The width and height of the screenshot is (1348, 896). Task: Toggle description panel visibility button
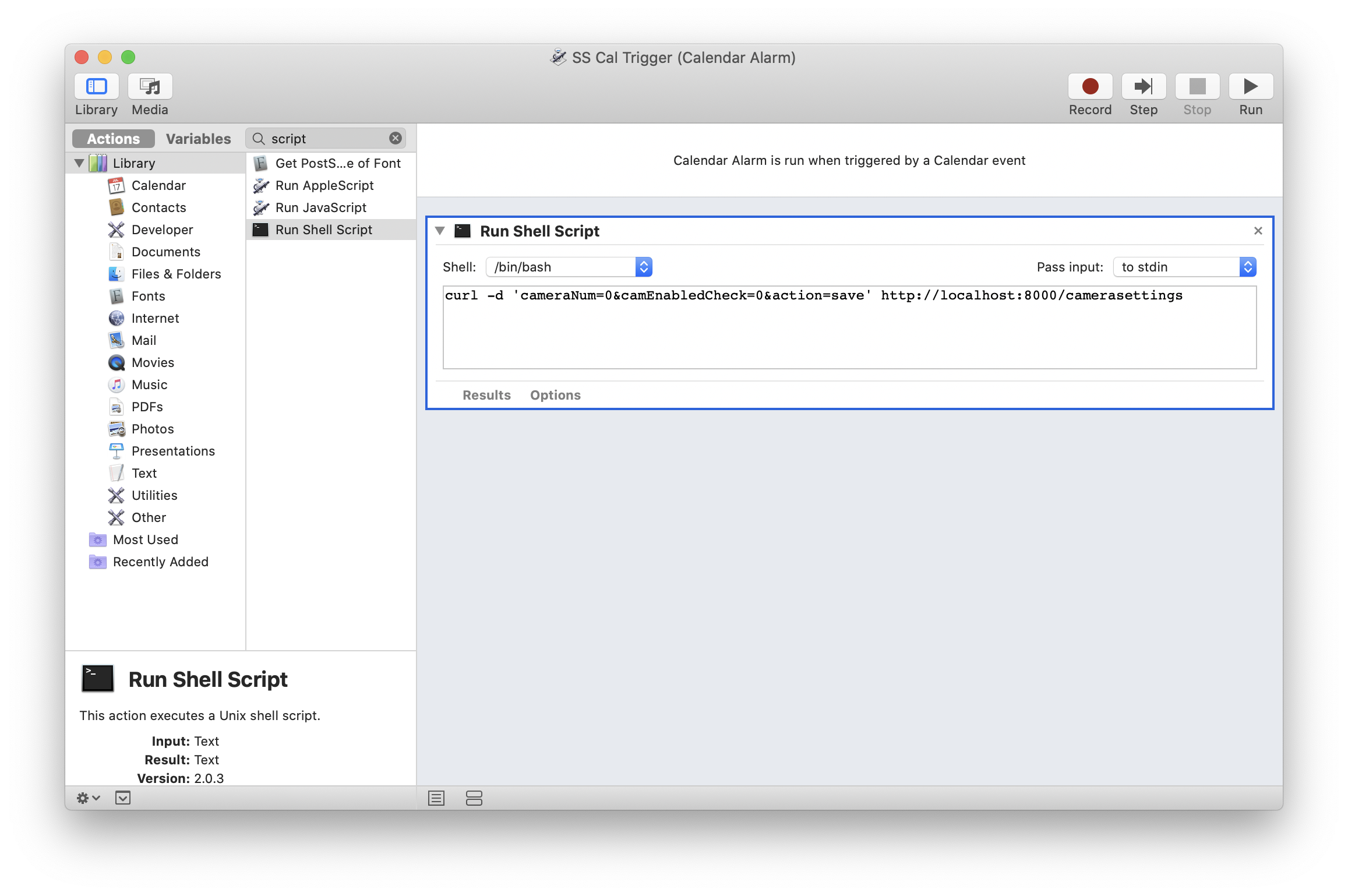123,798
